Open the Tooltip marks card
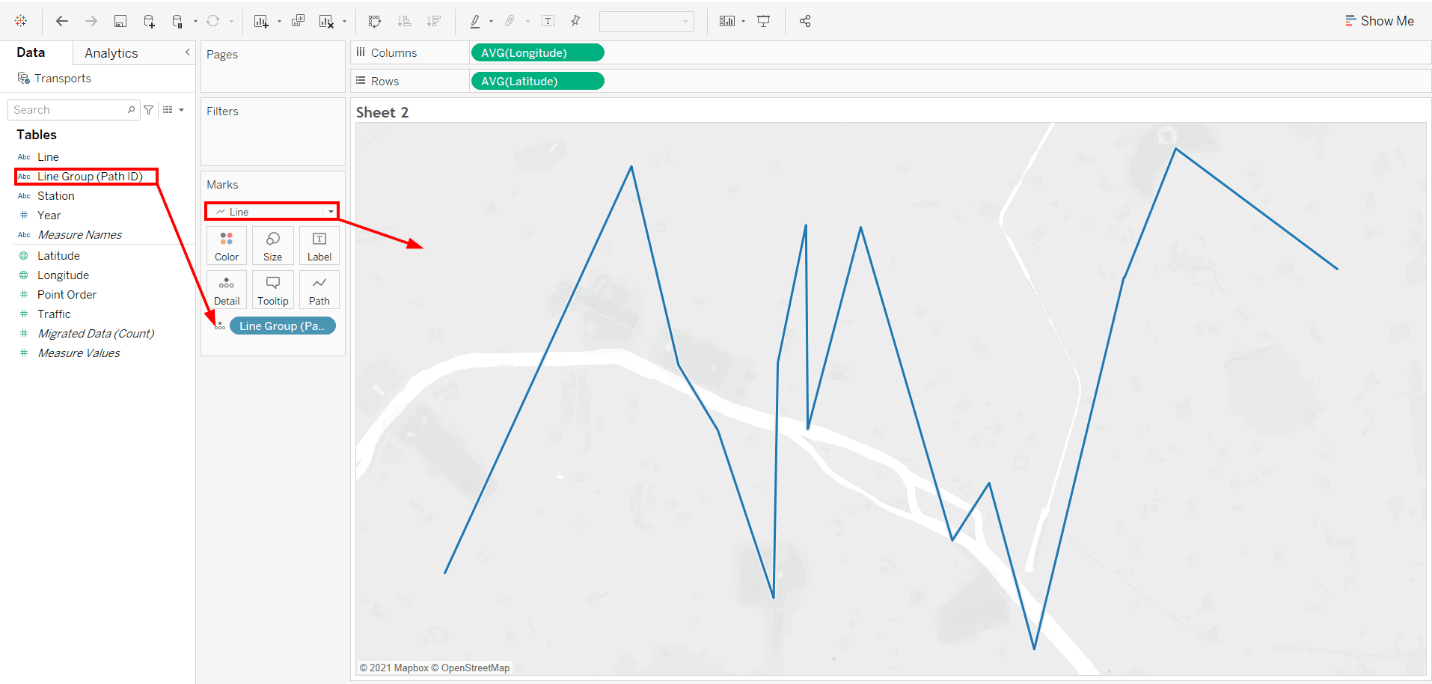This screenshot has height=684, width=1432. pyautogui.click(x=273, y=290)
